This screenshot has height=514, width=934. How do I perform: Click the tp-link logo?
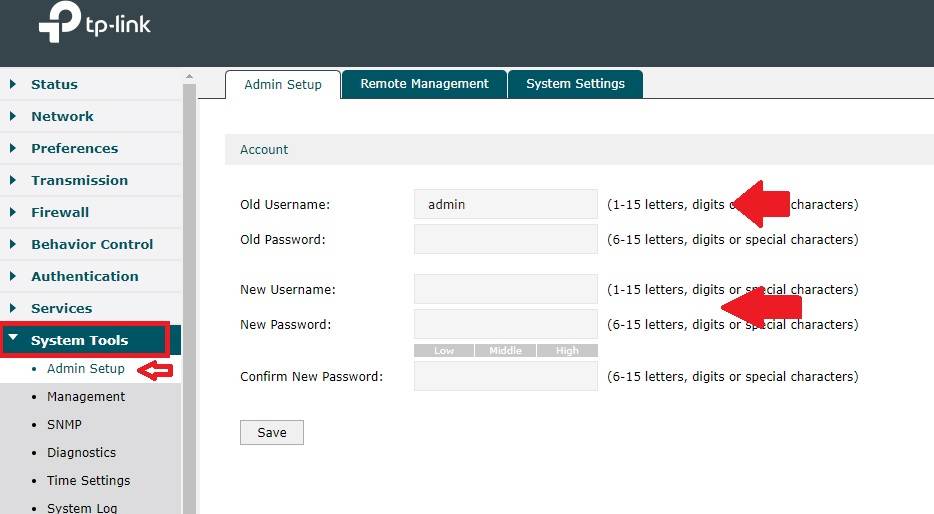point(95,23)
